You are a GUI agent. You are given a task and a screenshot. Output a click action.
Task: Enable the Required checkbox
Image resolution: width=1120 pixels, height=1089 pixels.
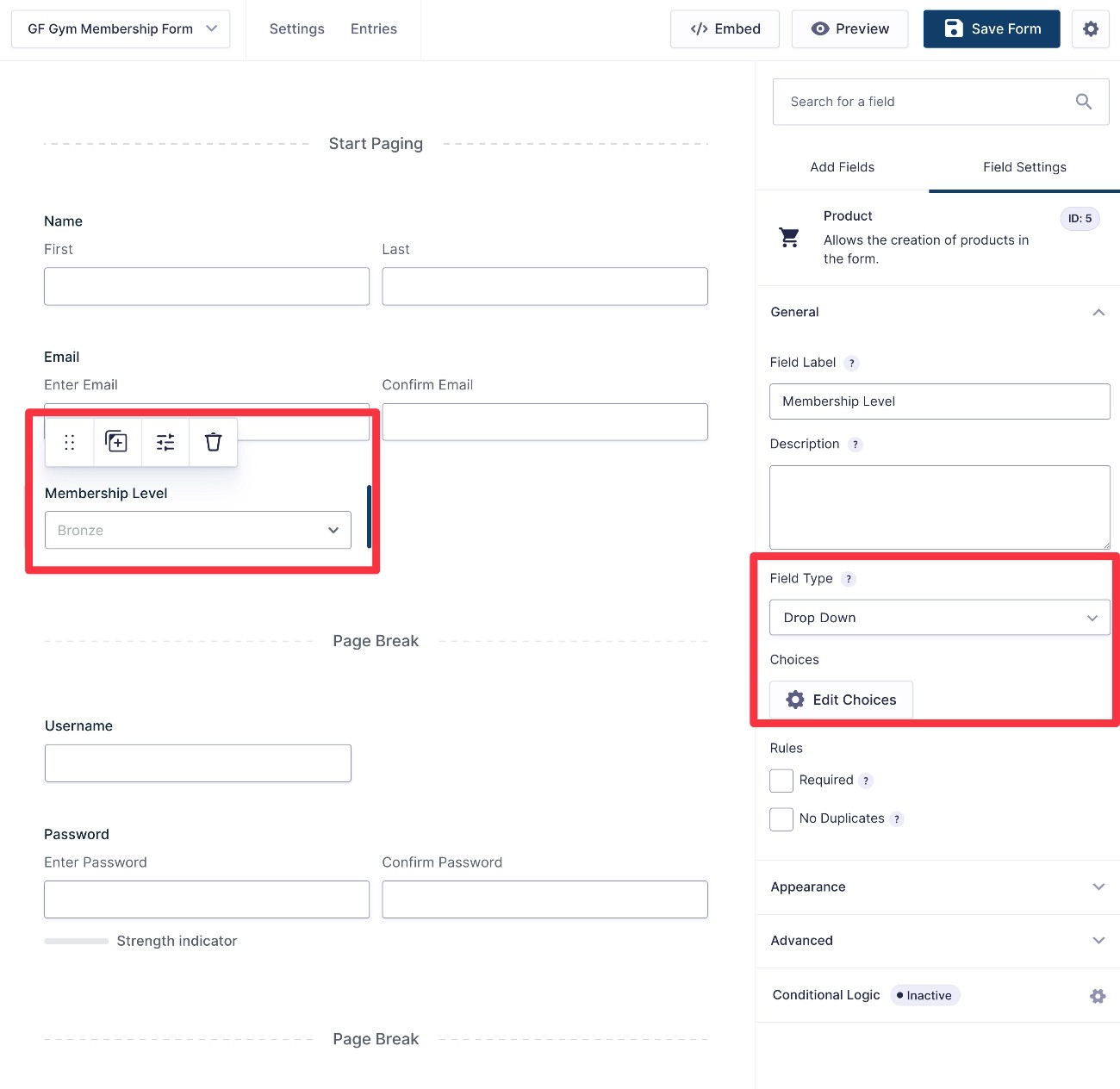[781, 781]
